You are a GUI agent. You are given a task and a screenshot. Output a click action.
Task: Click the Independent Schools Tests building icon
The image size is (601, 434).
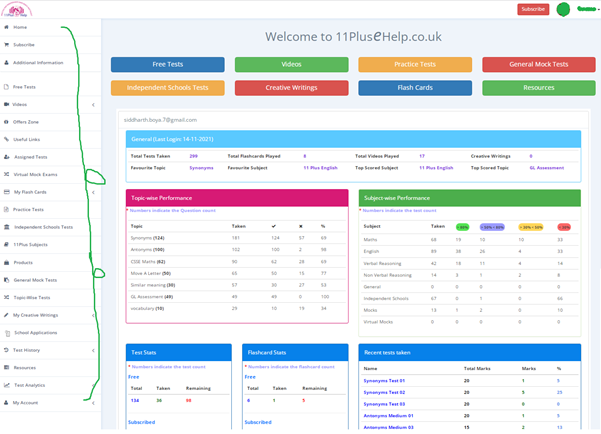click(7, 227)
